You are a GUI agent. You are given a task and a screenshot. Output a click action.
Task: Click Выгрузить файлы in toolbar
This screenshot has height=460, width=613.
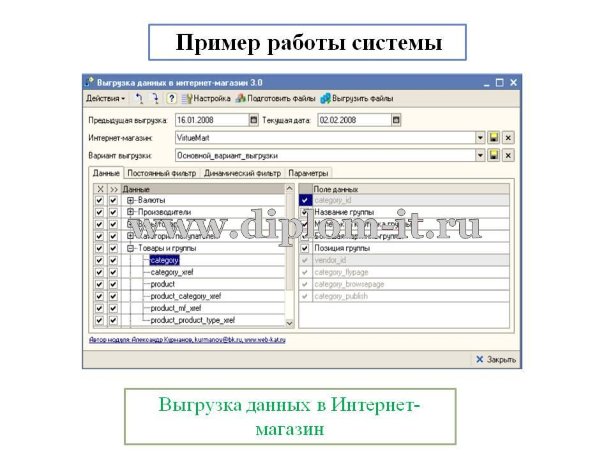pos(357,98)
